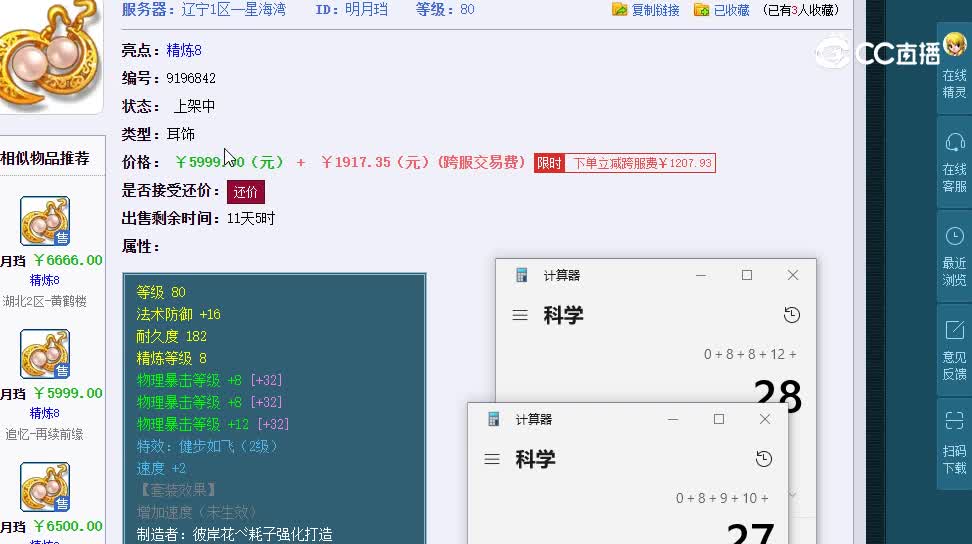Click the copy link folder icon
The width and height of the screenshot is (972, 544).
[x=619, y=9]
